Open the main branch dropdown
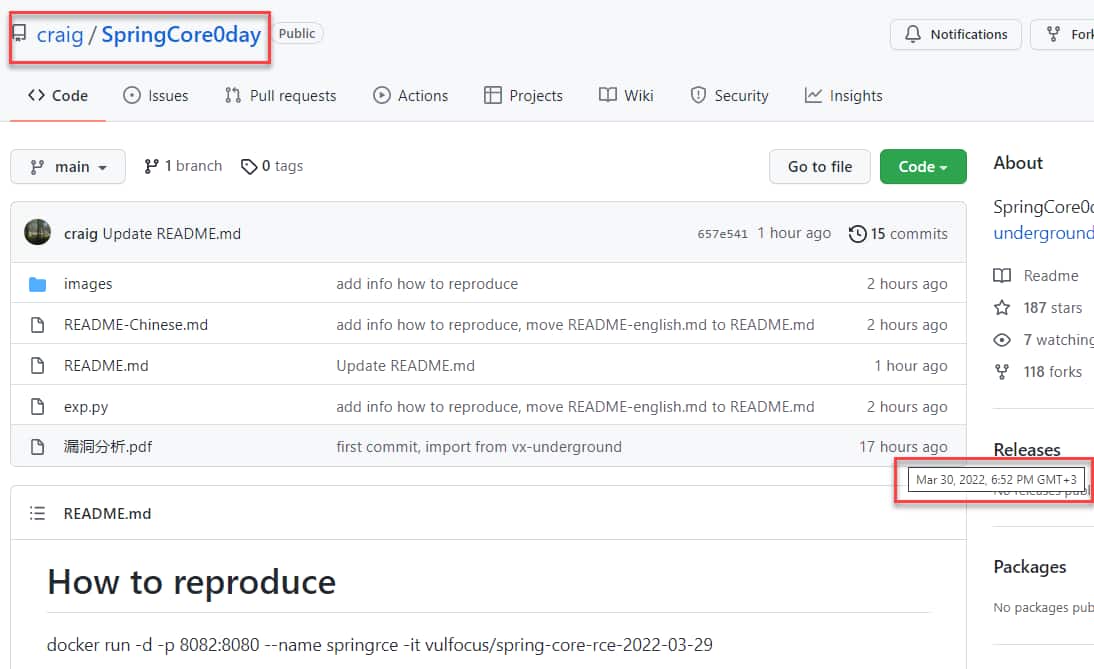The height and width of the screenshot is (669, 1094). tap(68, 167)
